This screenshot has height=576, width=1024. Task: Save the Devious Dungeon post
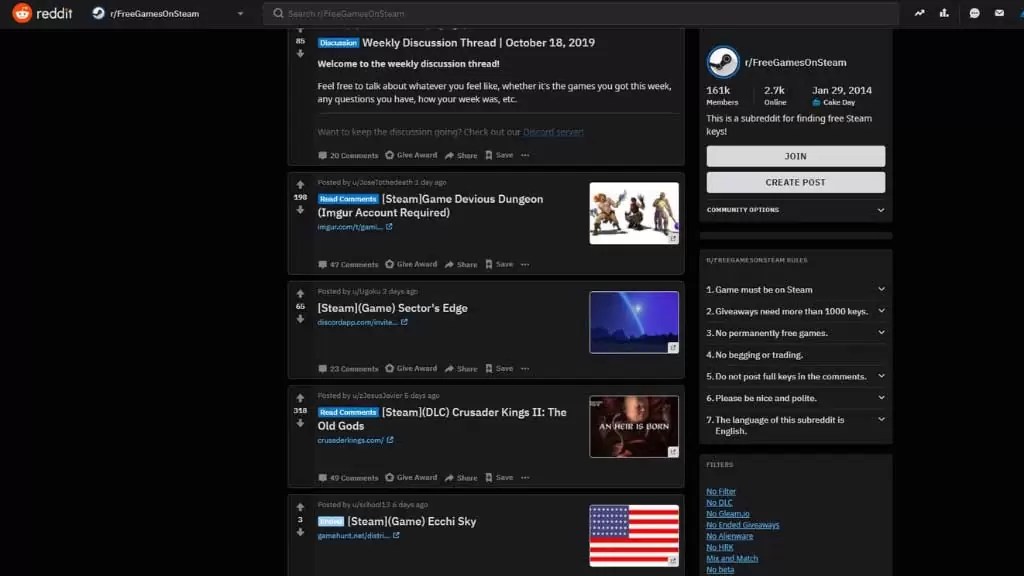(499, 264)
